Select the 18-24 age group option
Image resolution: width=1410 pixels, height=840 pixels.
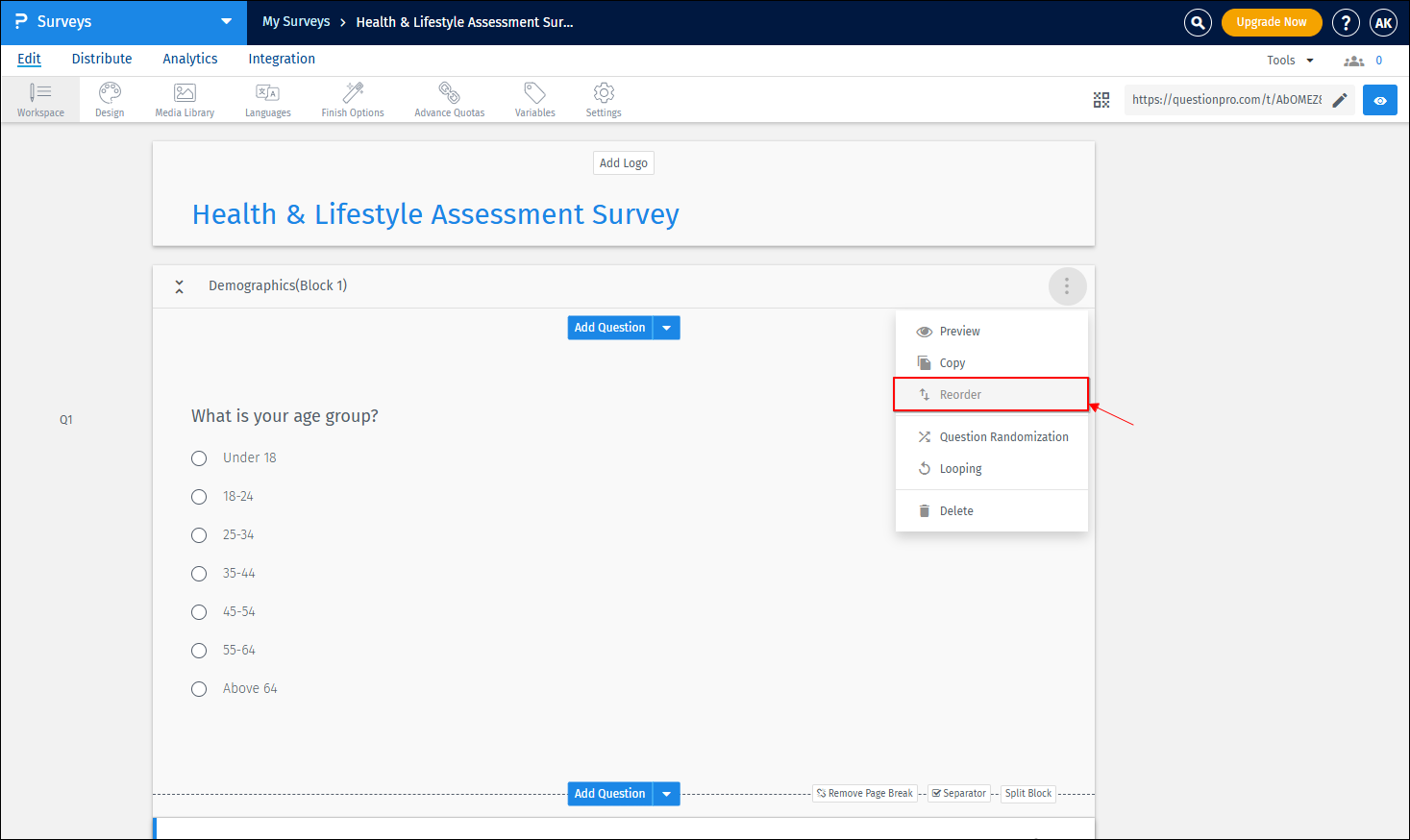(199, 497)
